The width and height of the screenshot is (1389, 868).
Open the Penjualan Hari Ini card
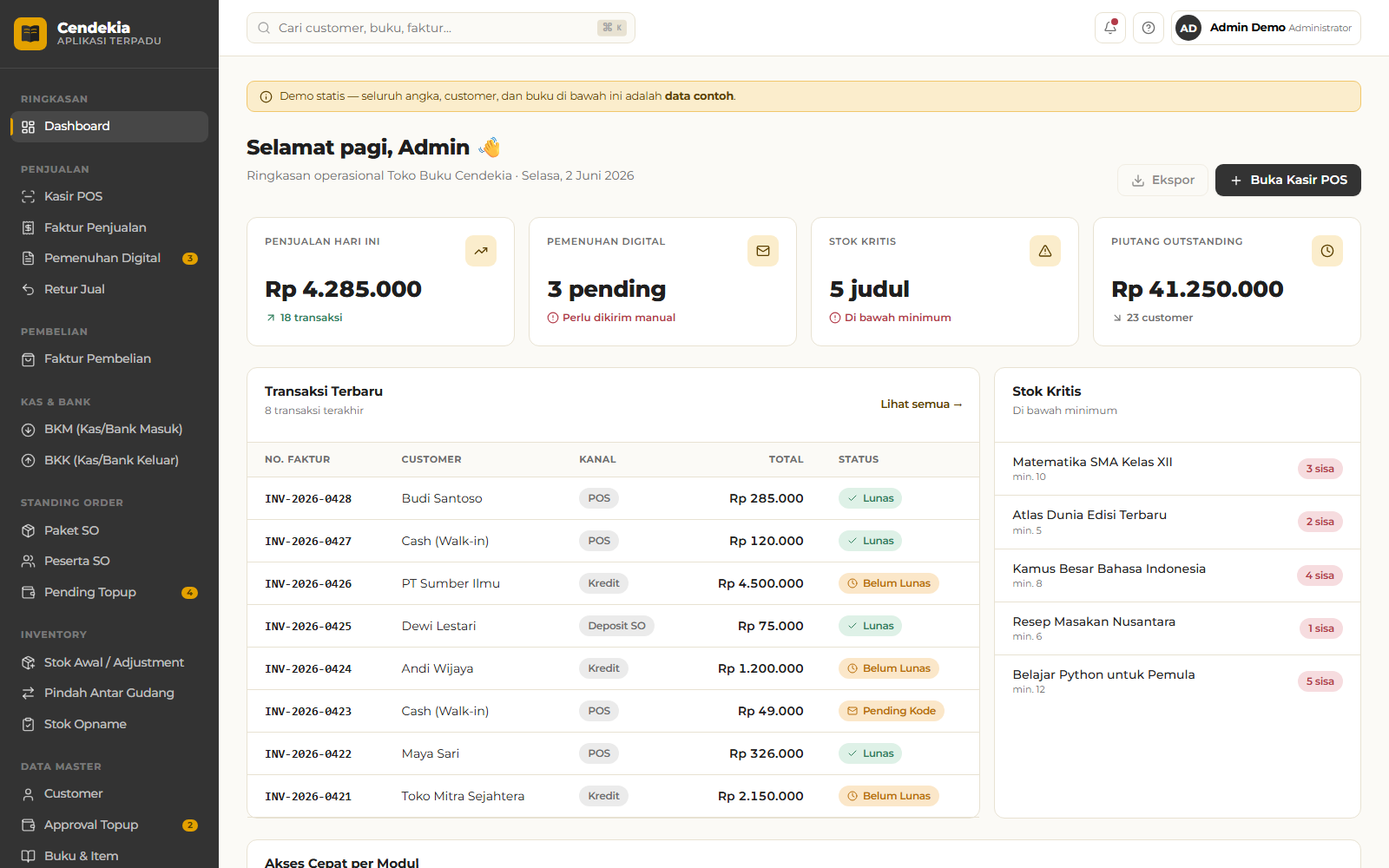pyautogui.click(x=380, y=281)
